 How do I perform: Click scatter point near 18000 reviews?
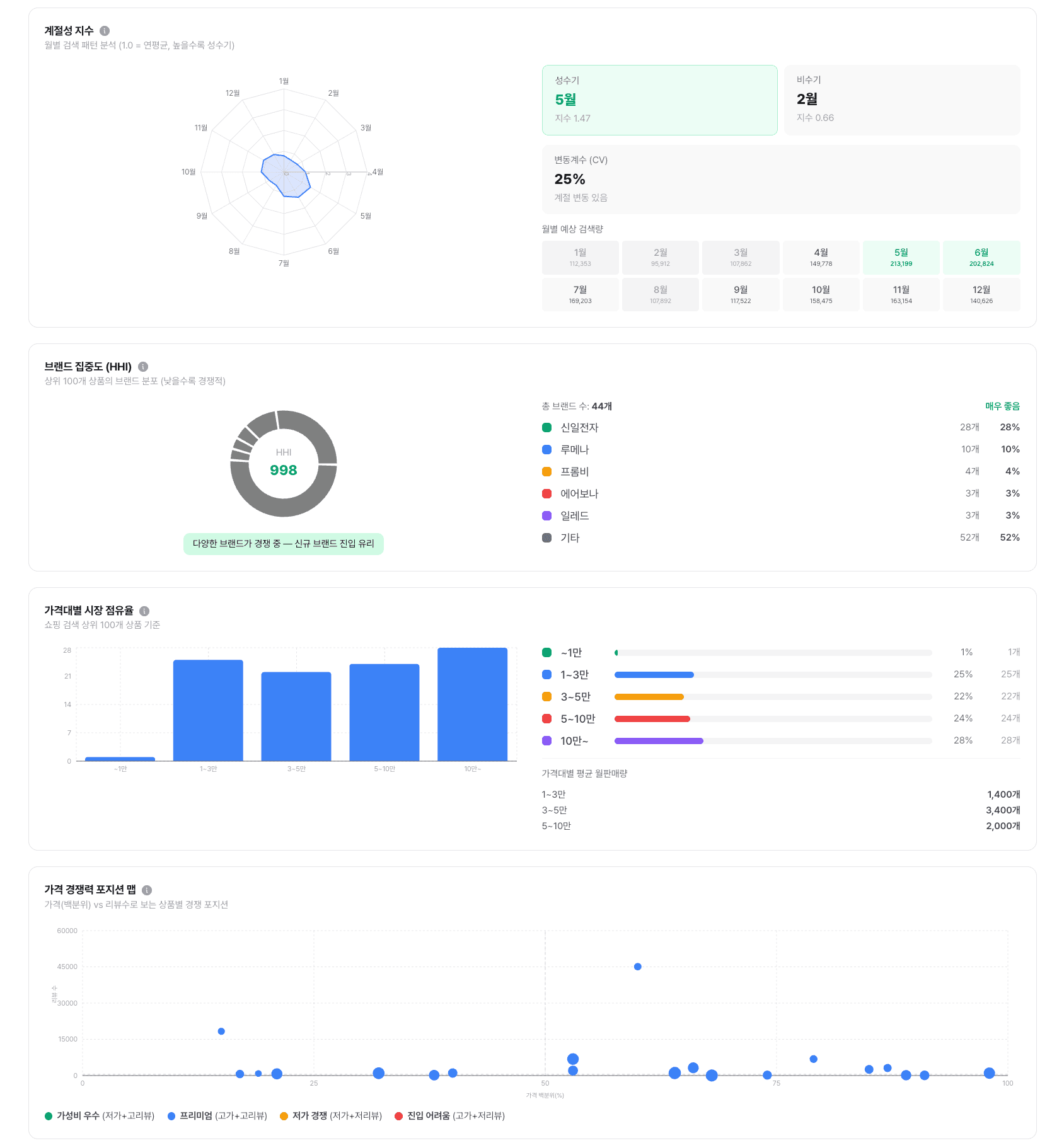[221, 1031]
